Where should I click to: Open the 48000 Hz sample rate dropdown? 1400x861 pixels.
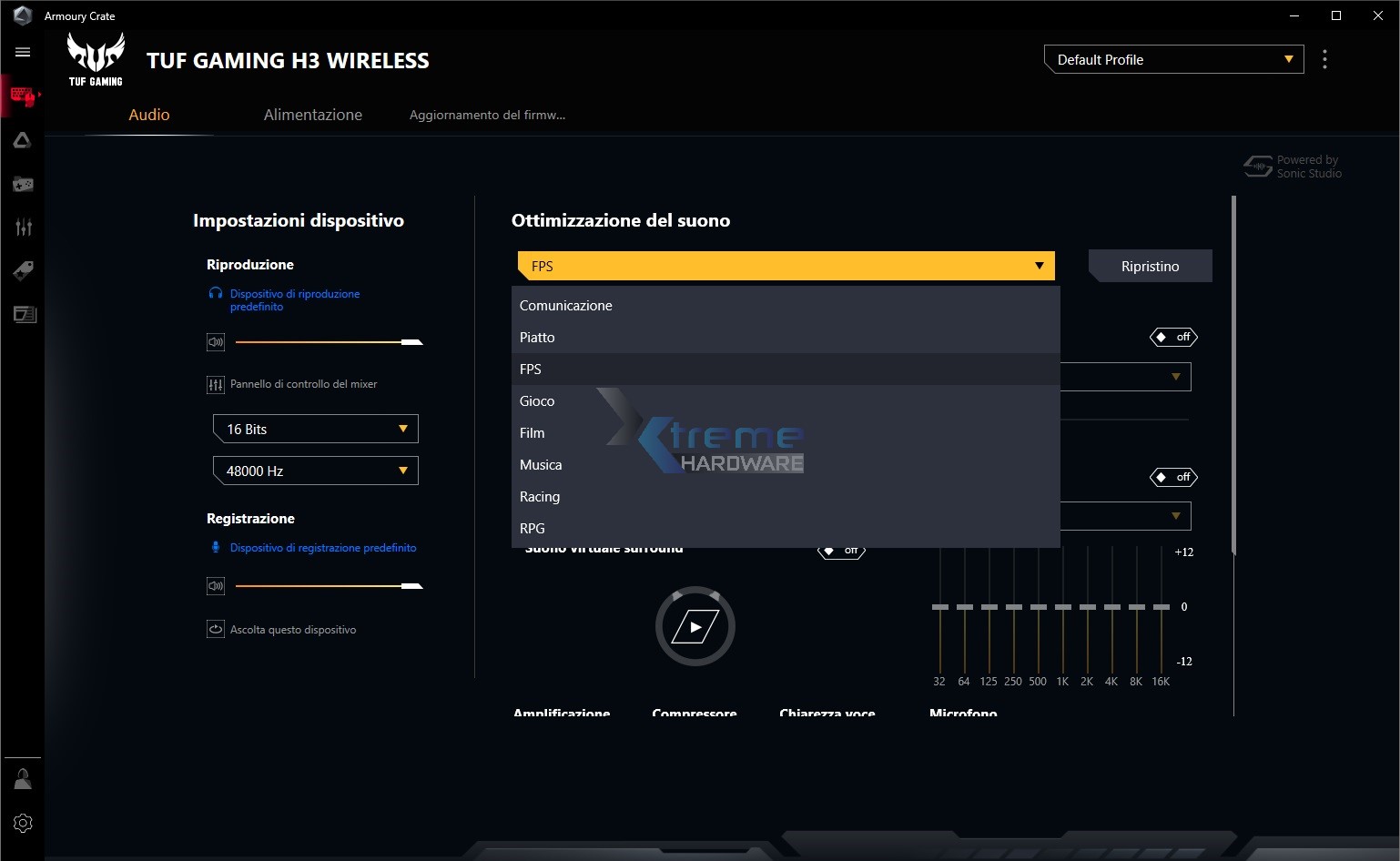point(315,471)
